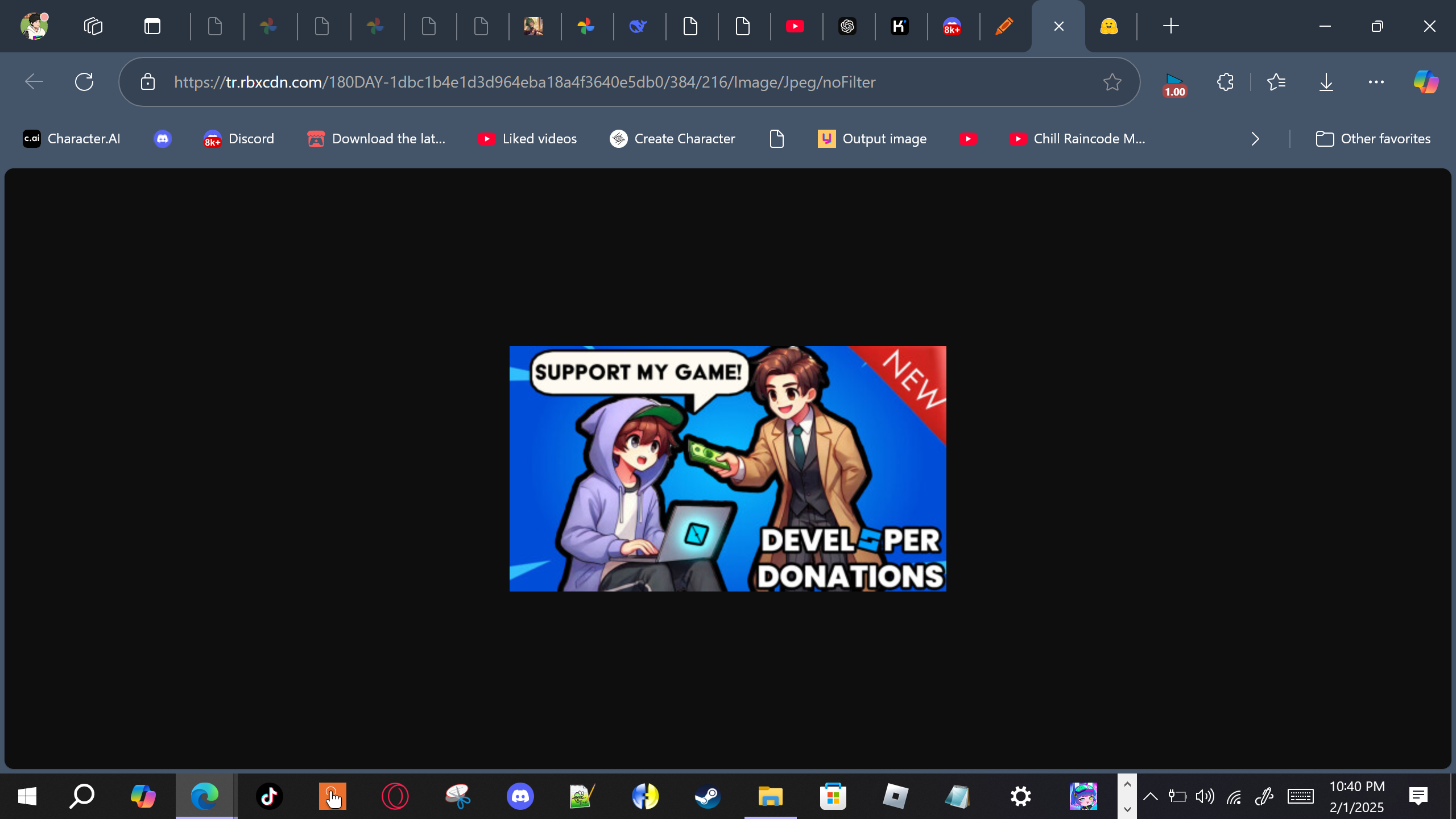Screen dimensions: 1456x819
Task: Open Settings and more menu
Action: 1376,82
